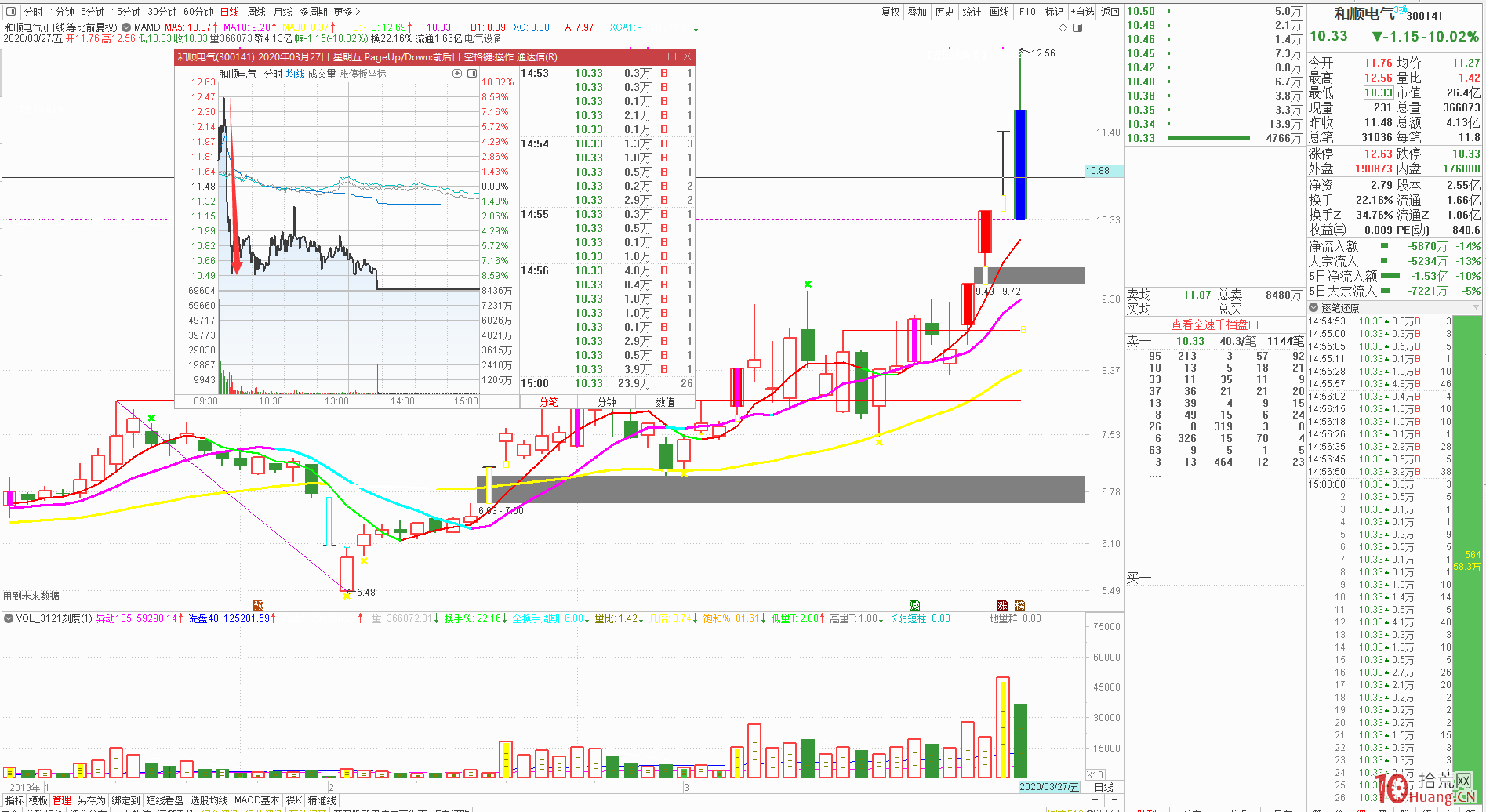Open the 多周期 multi-period view

pyautogui.click(x=313, y=12)
